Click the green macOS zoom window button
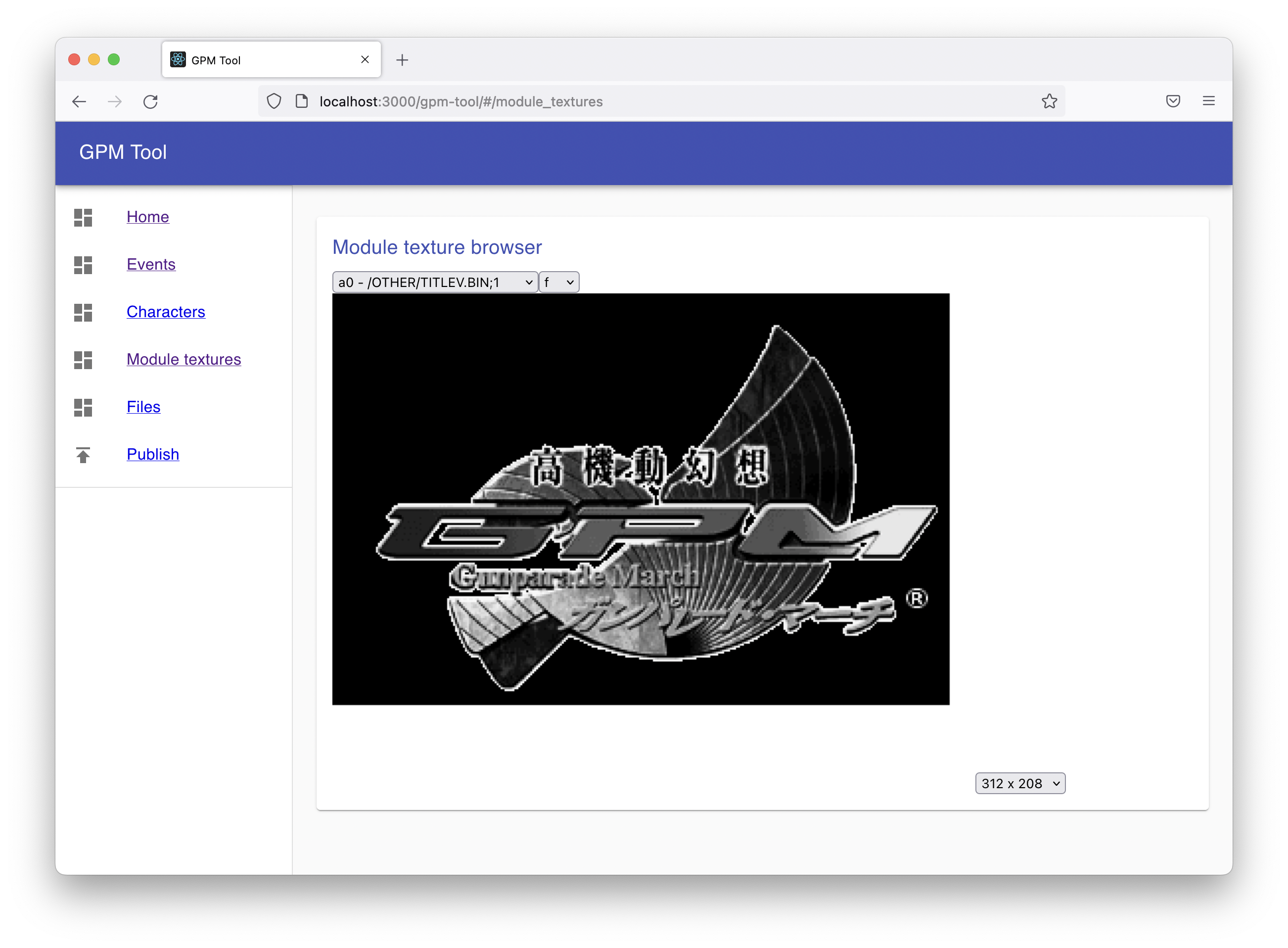The width and height of the screenshot is (1288, 948). click(x=114, y=60)
